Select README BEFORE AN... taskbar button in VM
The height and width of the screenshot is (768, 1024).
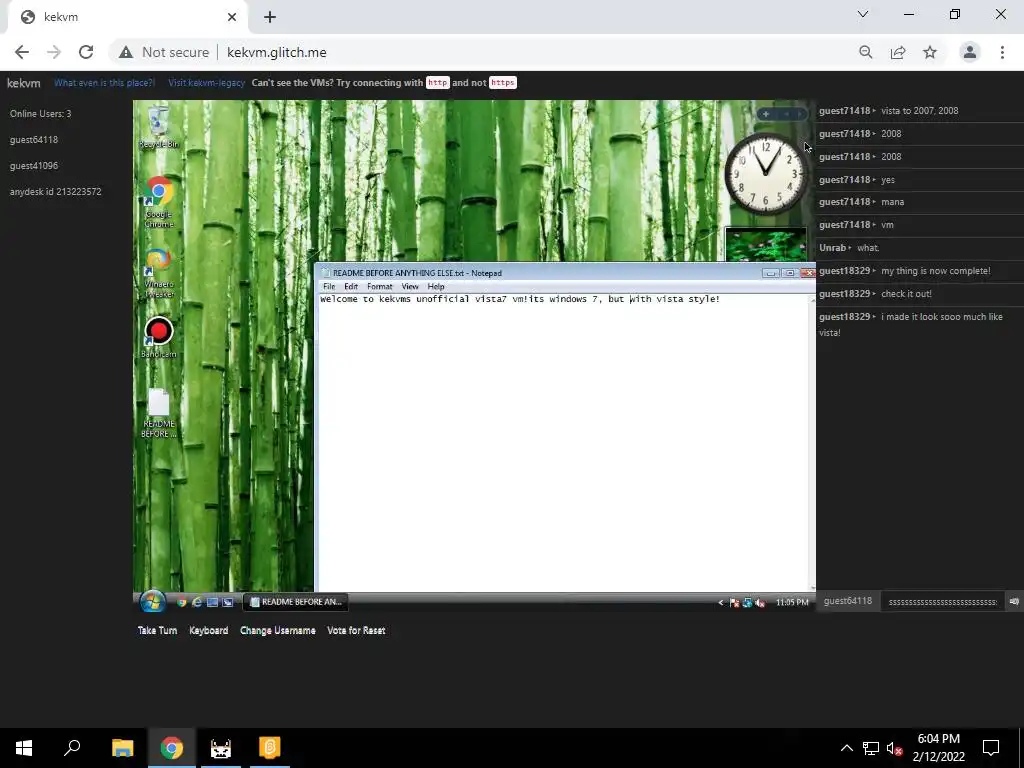[x=296, y=602]
